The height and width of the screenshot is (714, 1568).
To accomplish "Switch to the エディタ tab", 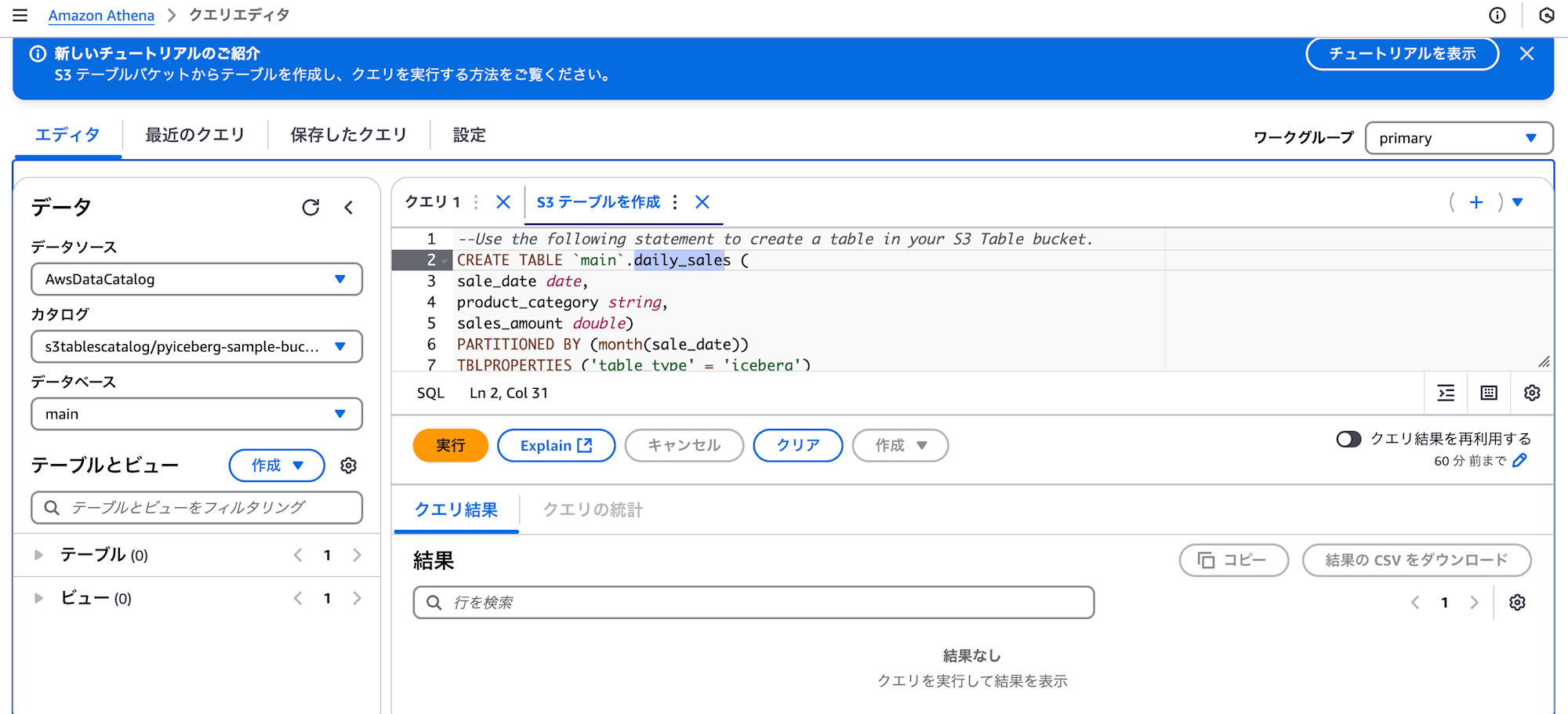I will (67, 135).
